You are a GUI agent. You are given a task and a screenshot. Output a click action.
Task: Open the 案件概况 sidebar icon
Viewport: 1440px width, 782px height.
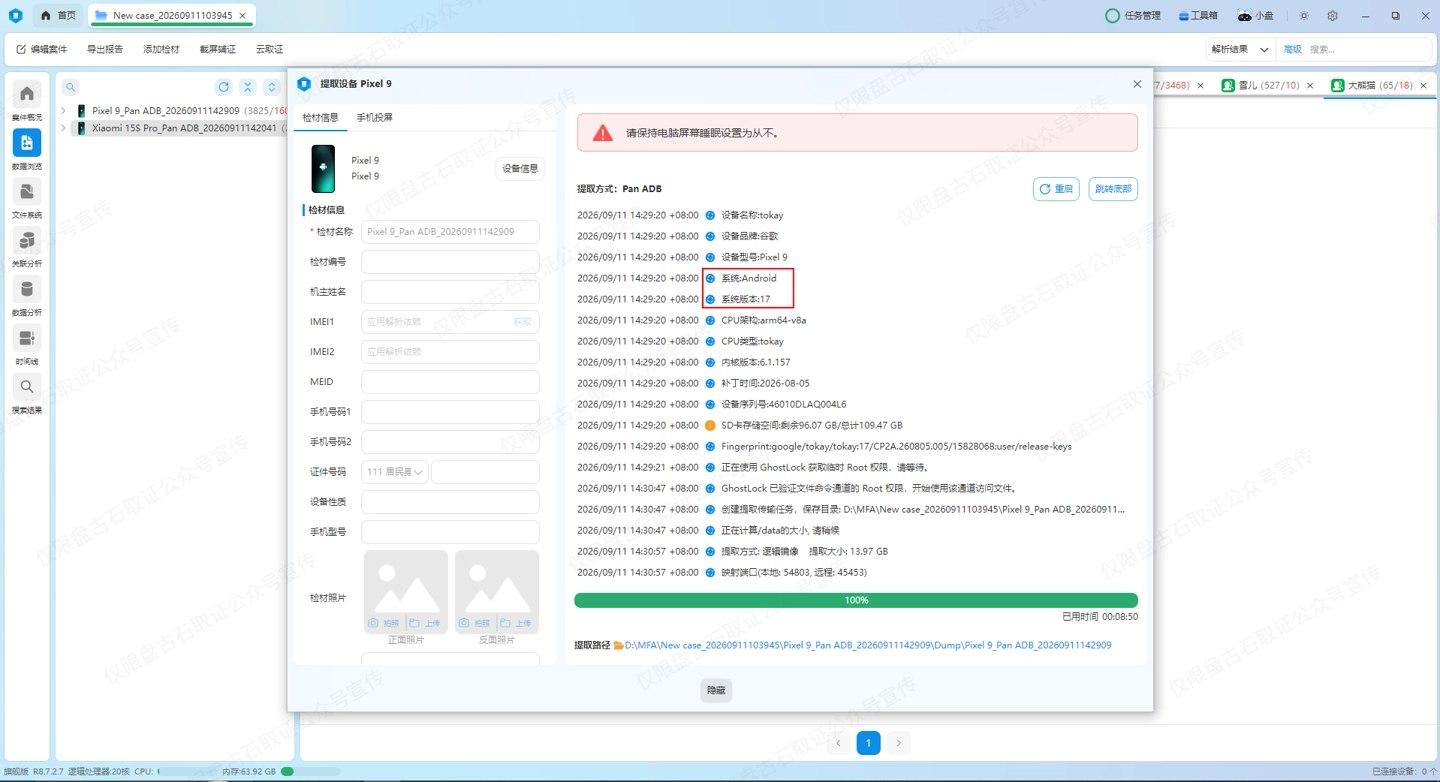click(x=27, y=94)
